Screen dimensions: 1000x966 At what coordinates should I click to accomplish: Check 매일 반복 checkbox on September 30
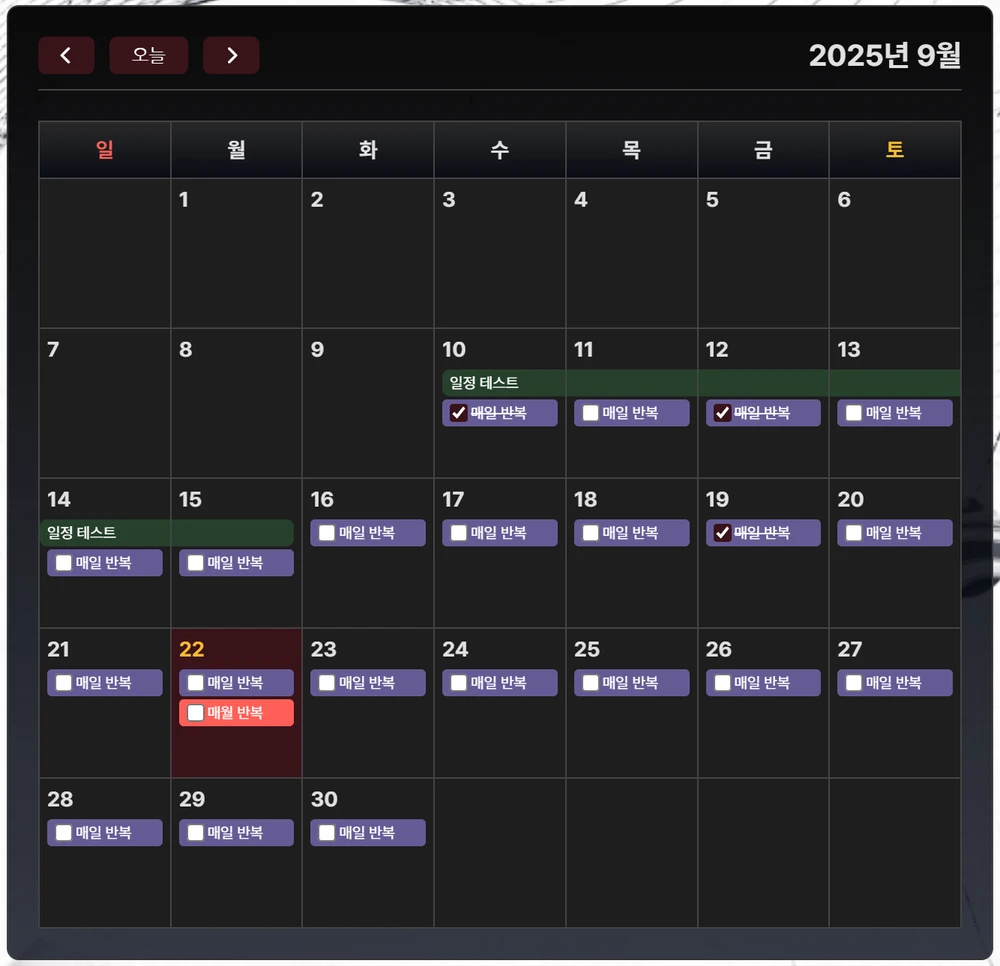pos(327,833)
